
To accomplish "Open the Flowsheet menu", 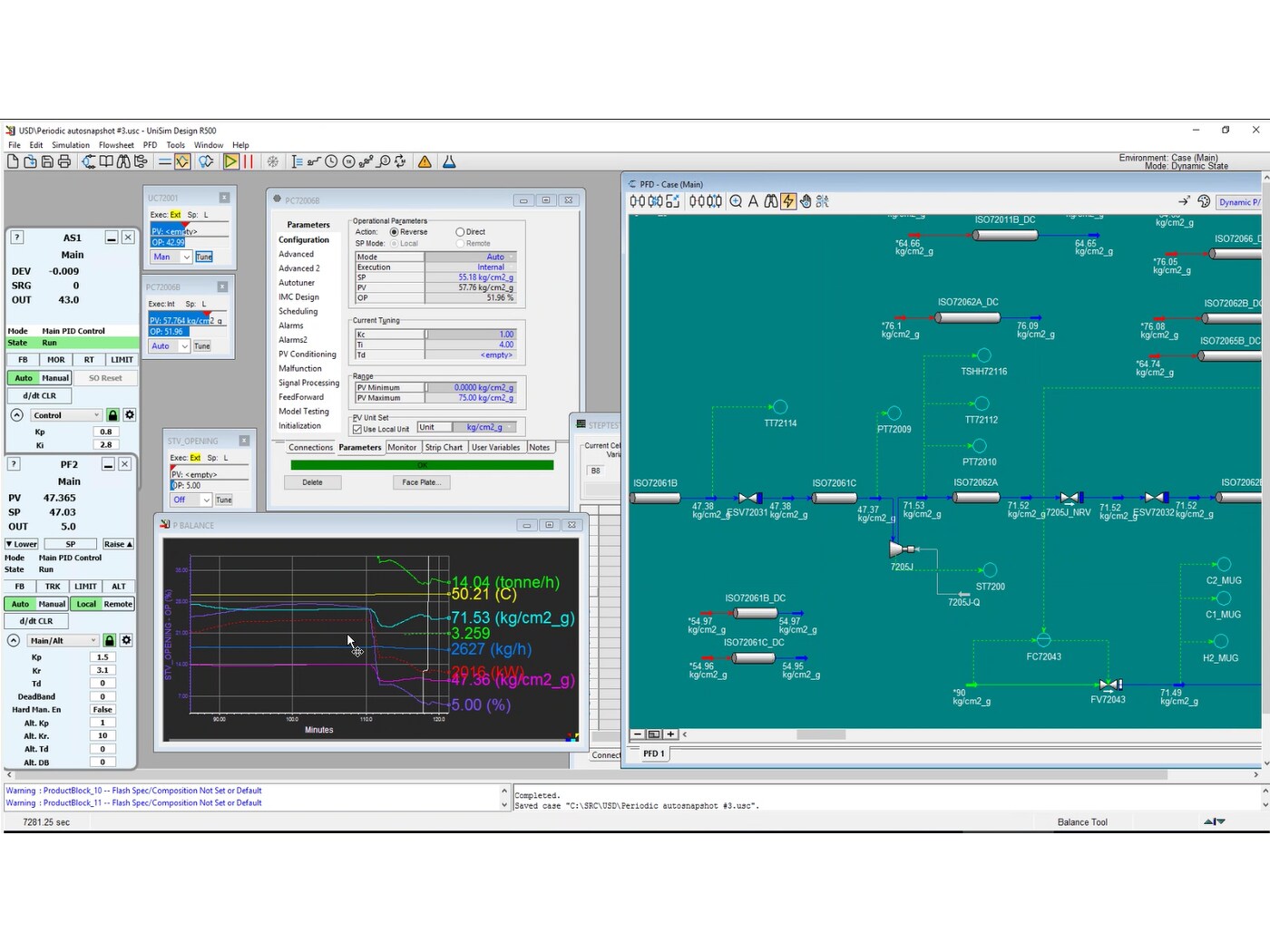I will [116, 145].
